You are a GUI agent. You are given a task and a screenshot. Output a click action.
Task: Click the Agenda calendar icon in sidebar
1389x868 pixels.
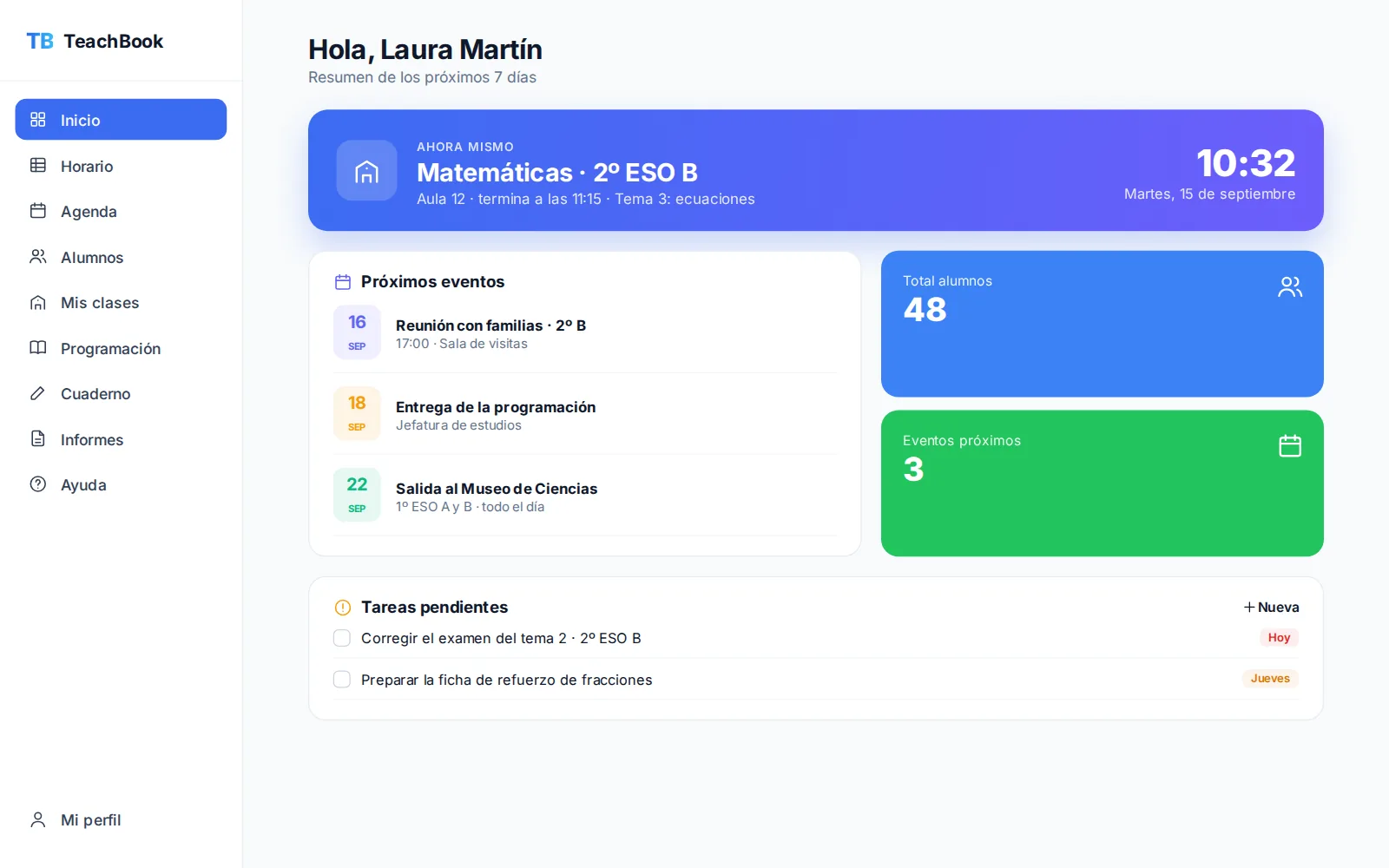tap(37, 211)
